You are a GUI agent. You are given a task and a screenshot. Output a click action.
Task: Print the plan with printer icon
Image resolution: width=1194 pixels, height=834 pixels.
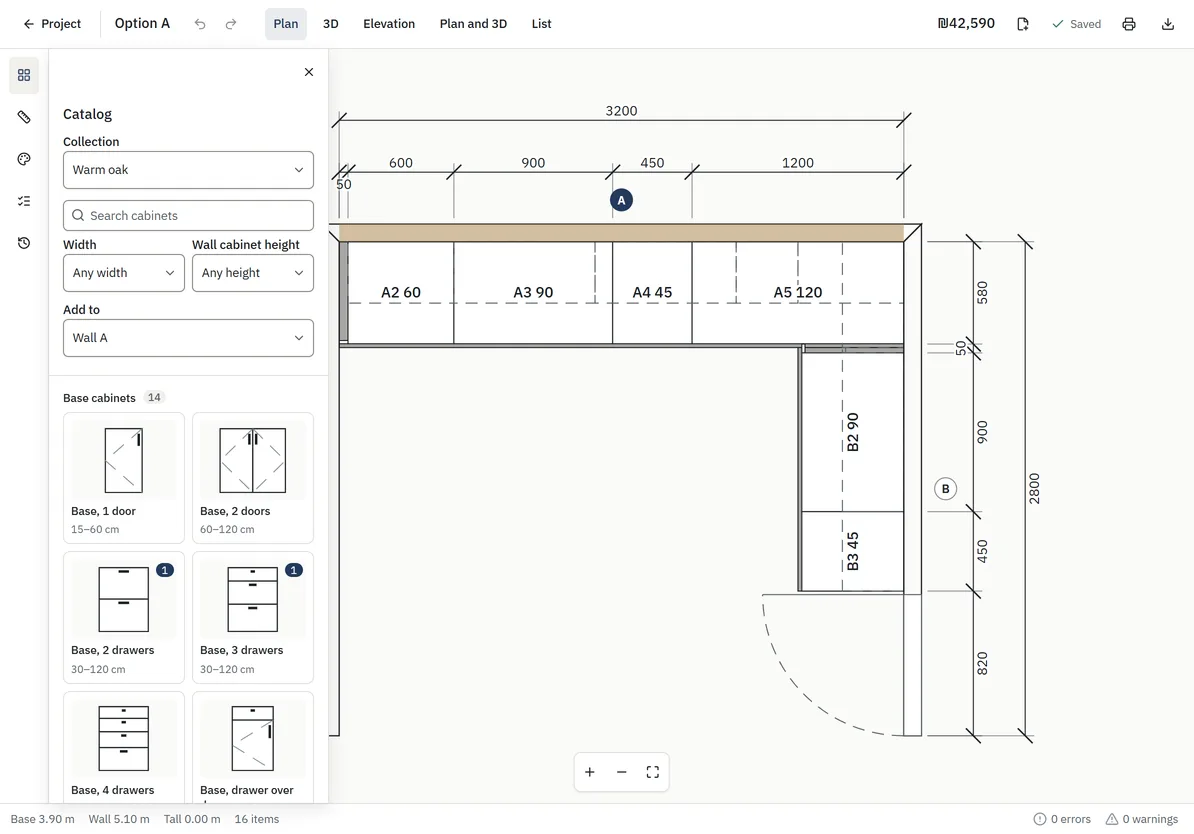[1129, 24]
